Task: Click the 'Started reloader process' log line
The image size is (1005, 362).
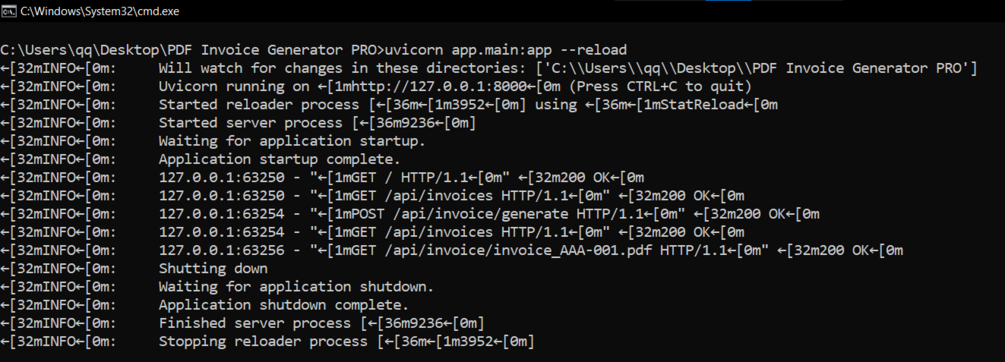Action: pyautogui.click(x=389, y=104)
